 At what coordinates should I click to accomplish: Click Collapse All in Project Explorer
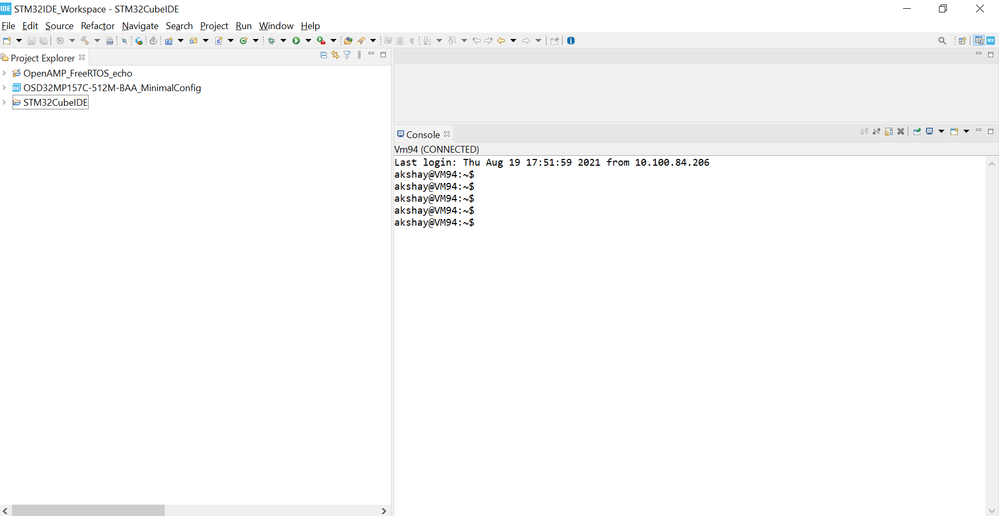[324, 55]
